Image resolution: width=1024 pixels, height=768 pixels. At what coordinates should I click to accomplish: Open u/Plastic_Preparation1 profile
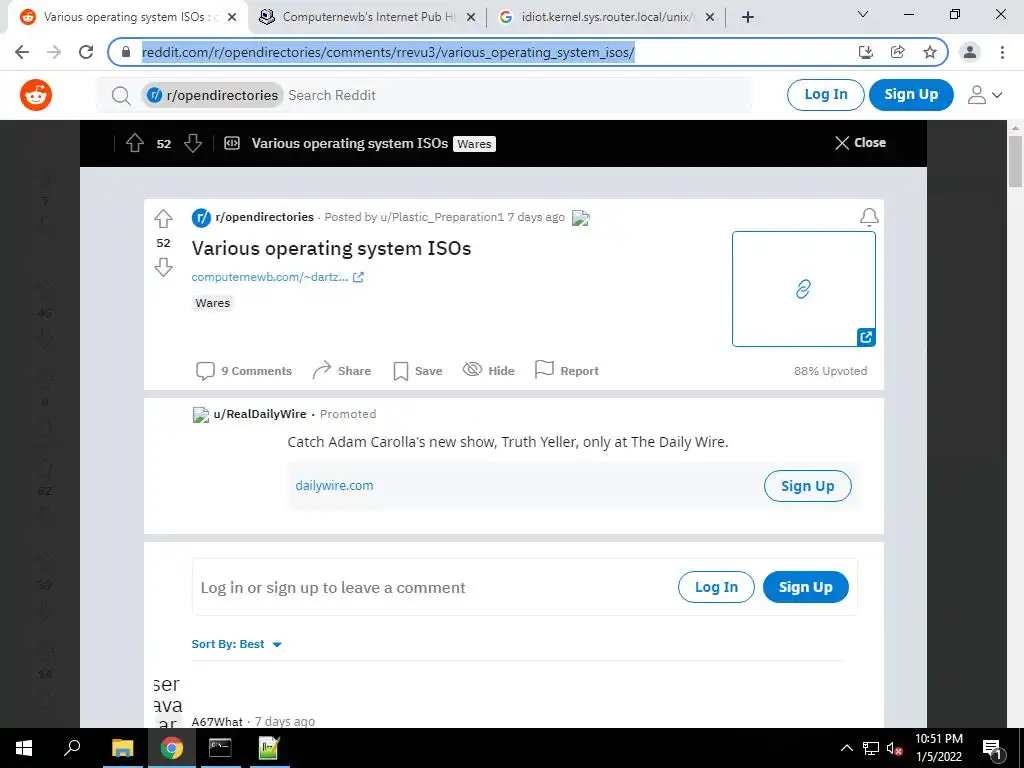(x=442, y=217)
